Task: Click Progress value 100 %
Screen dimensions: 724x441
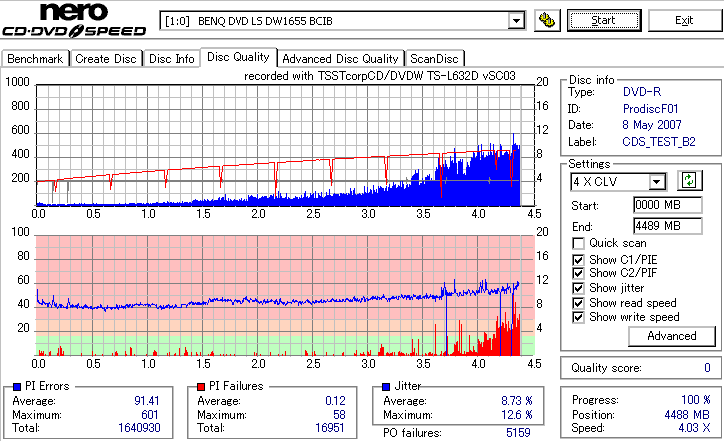Action: point(696,400)
